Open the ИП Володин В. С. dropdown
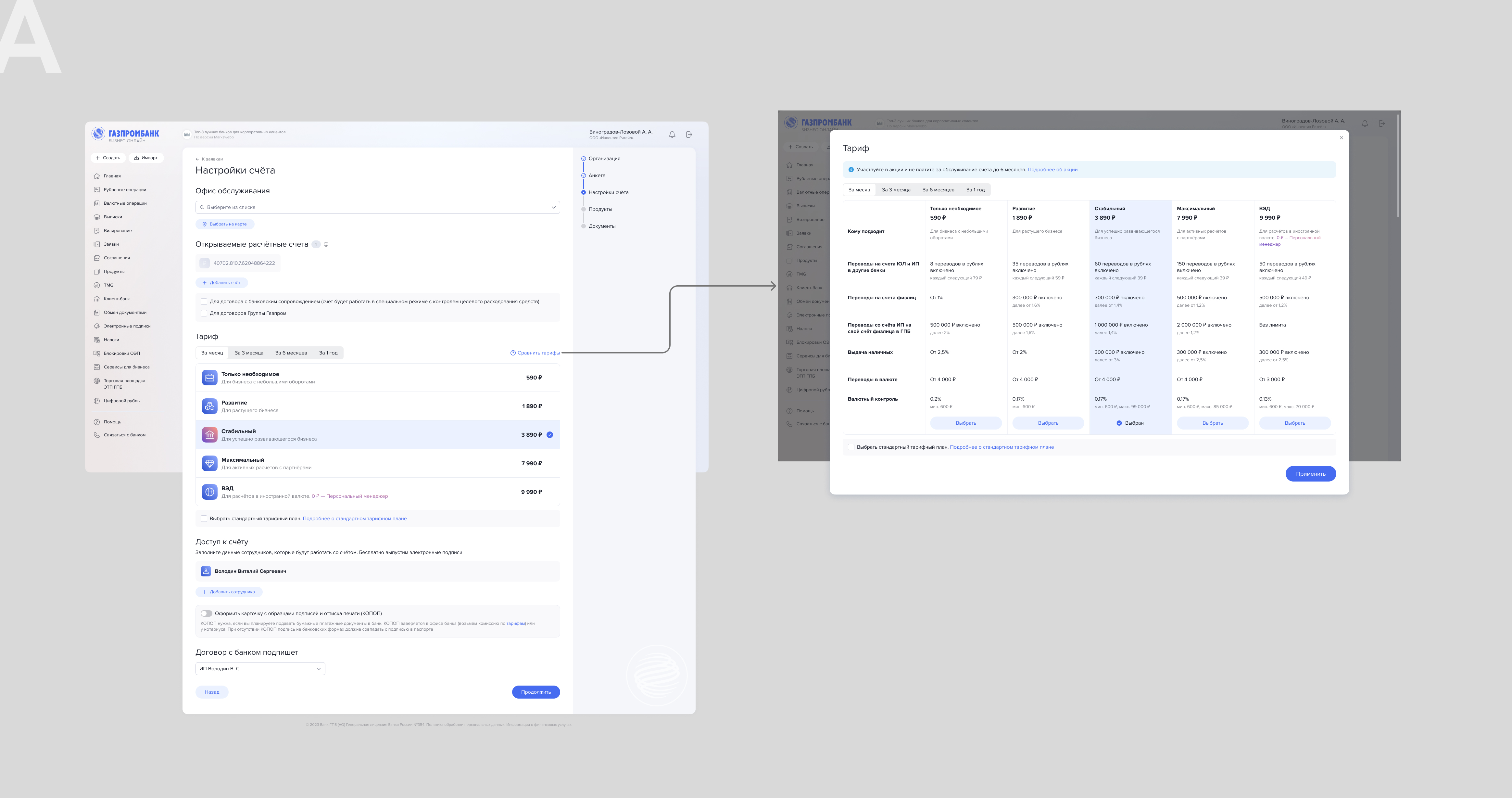 point(260,669)
